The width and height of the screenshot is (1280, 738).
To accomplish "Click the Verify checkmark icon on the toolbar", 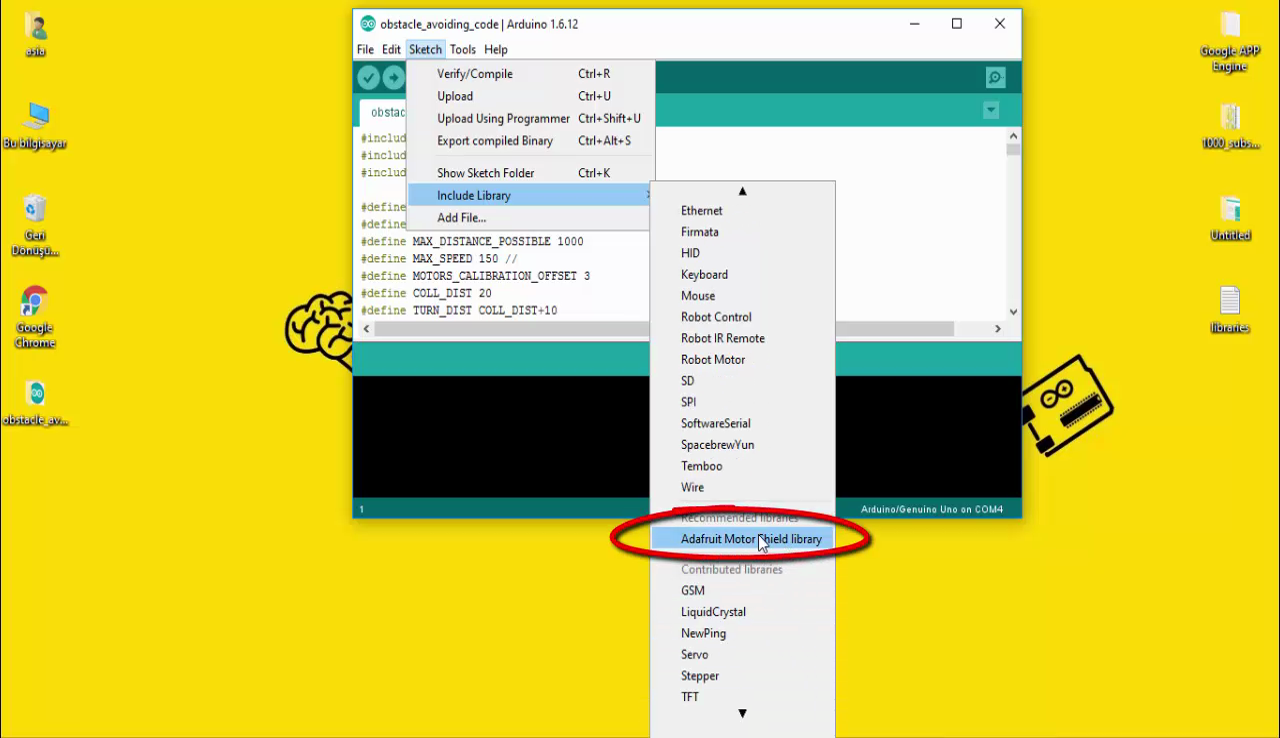I will coord(368,77).
